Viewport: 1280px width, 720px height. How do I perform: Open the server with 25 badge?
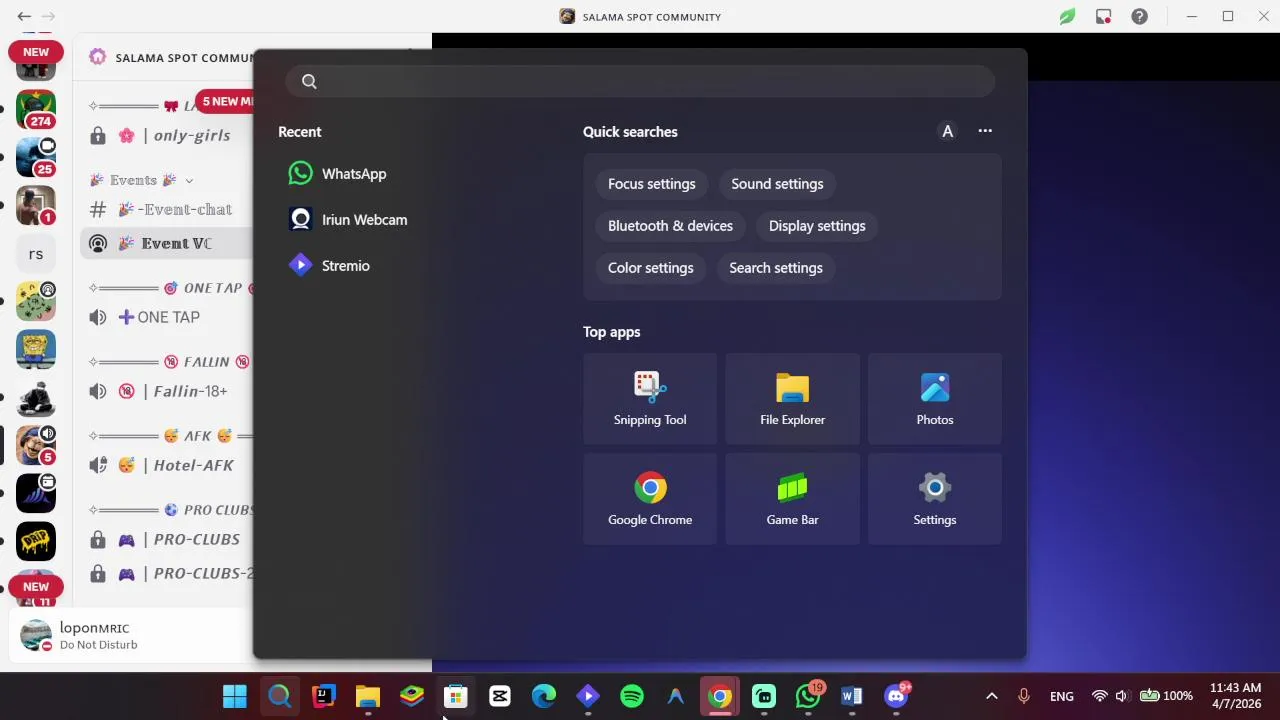[36, 157]
